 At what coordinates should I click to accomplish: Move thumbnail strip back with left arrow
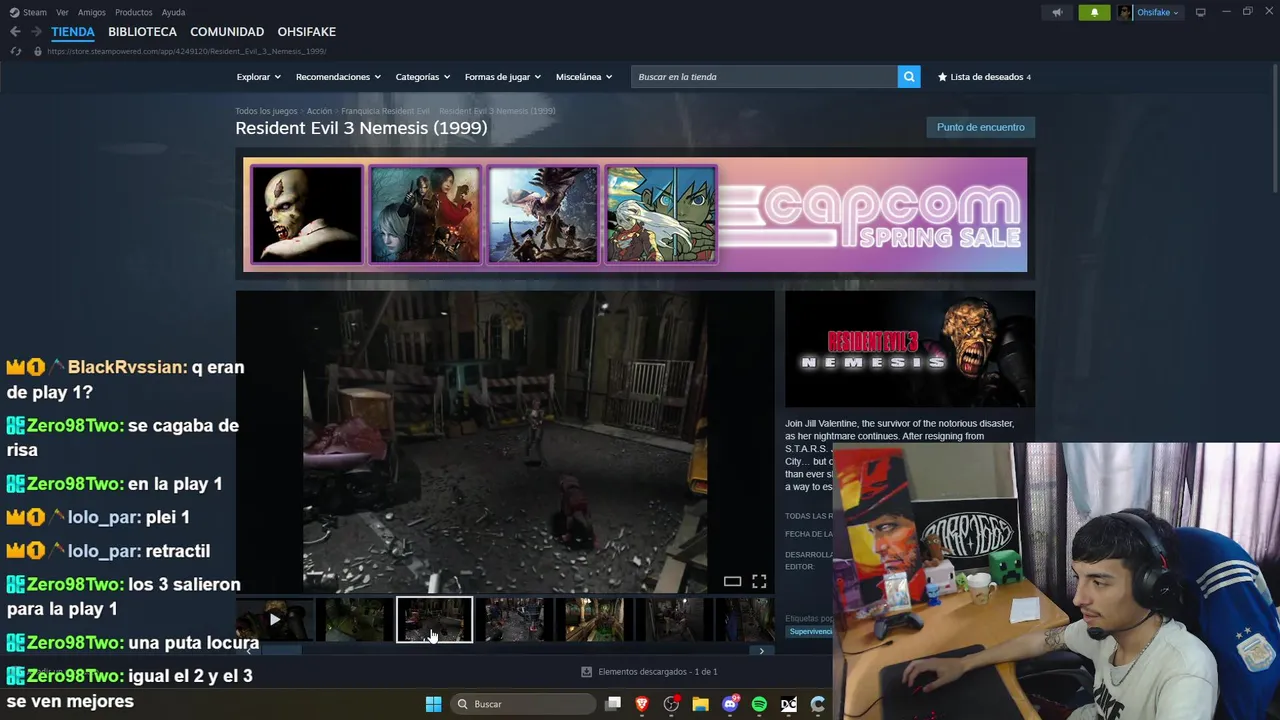click(x=249, y=651)
